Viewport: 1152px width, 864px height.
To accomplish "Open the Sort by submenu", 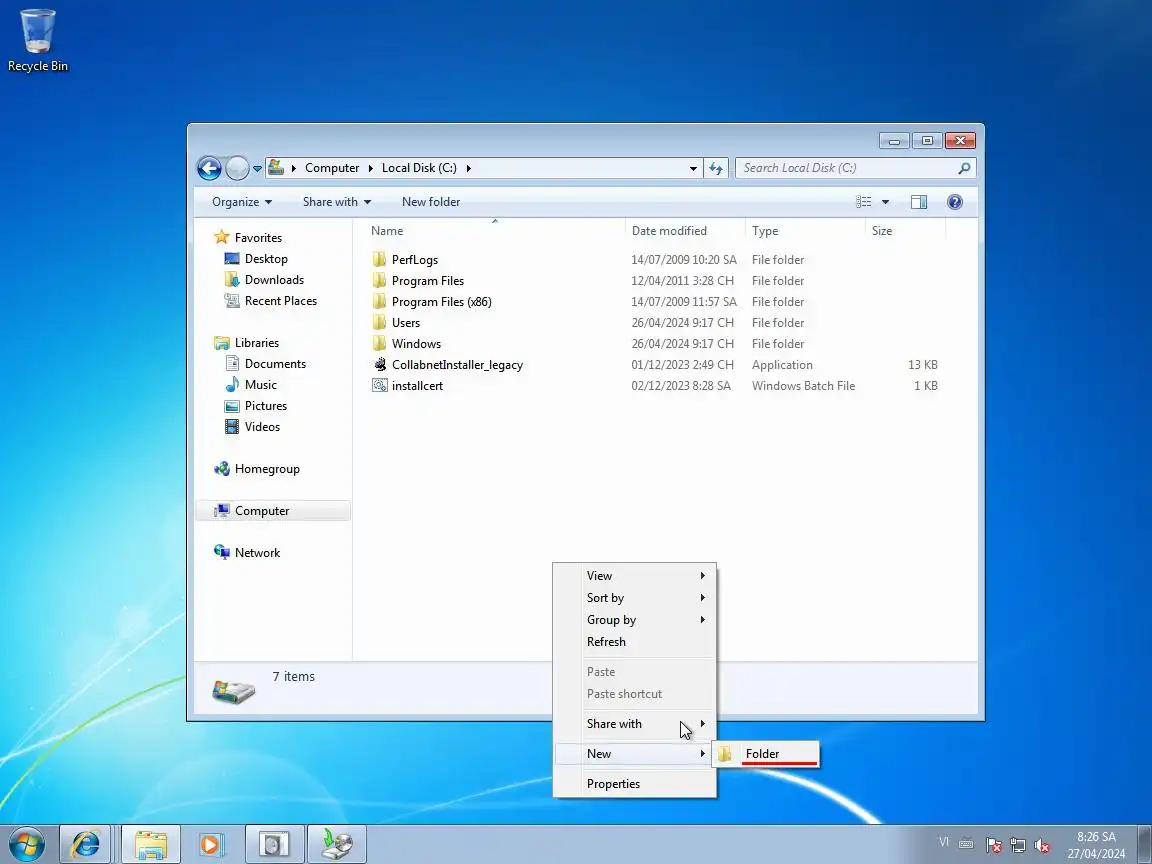I will click(635, 597).
